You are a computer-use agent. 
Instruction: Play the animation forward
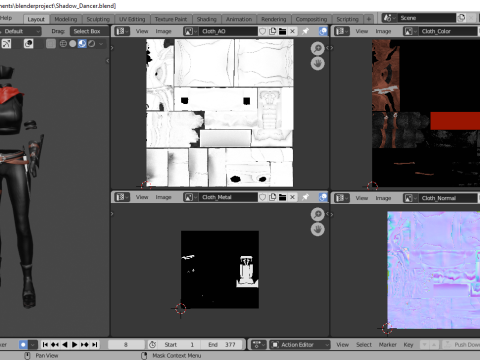coord(75,344)
